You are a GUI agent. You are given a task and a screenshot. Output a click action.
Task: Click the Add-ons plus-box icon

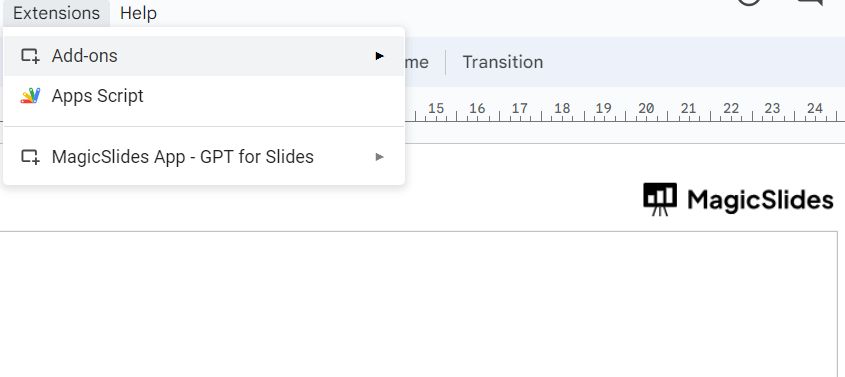(x=30, y=56)
